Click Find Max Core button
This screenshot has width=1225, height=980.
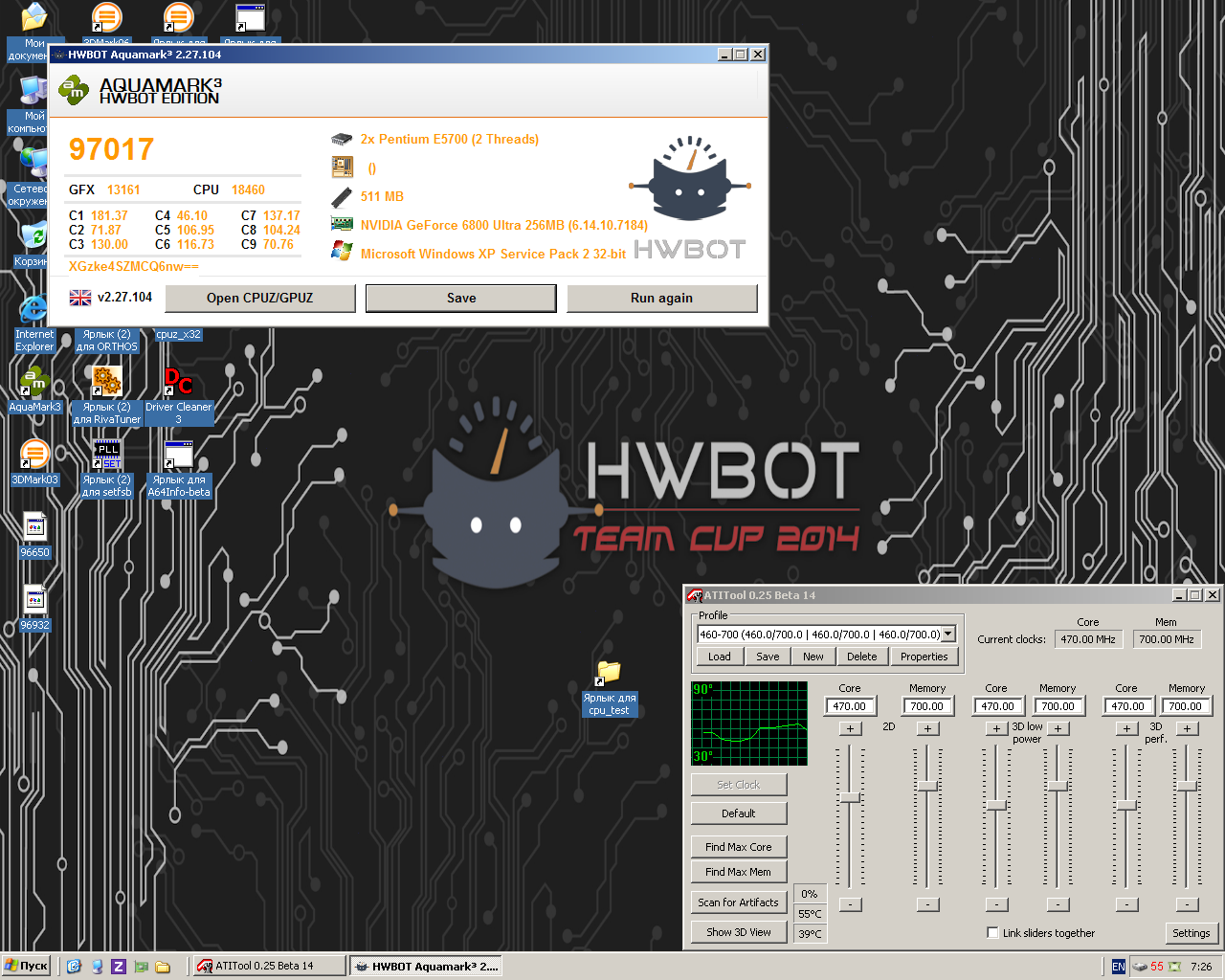pyautogui.click(x=739, y=847)
